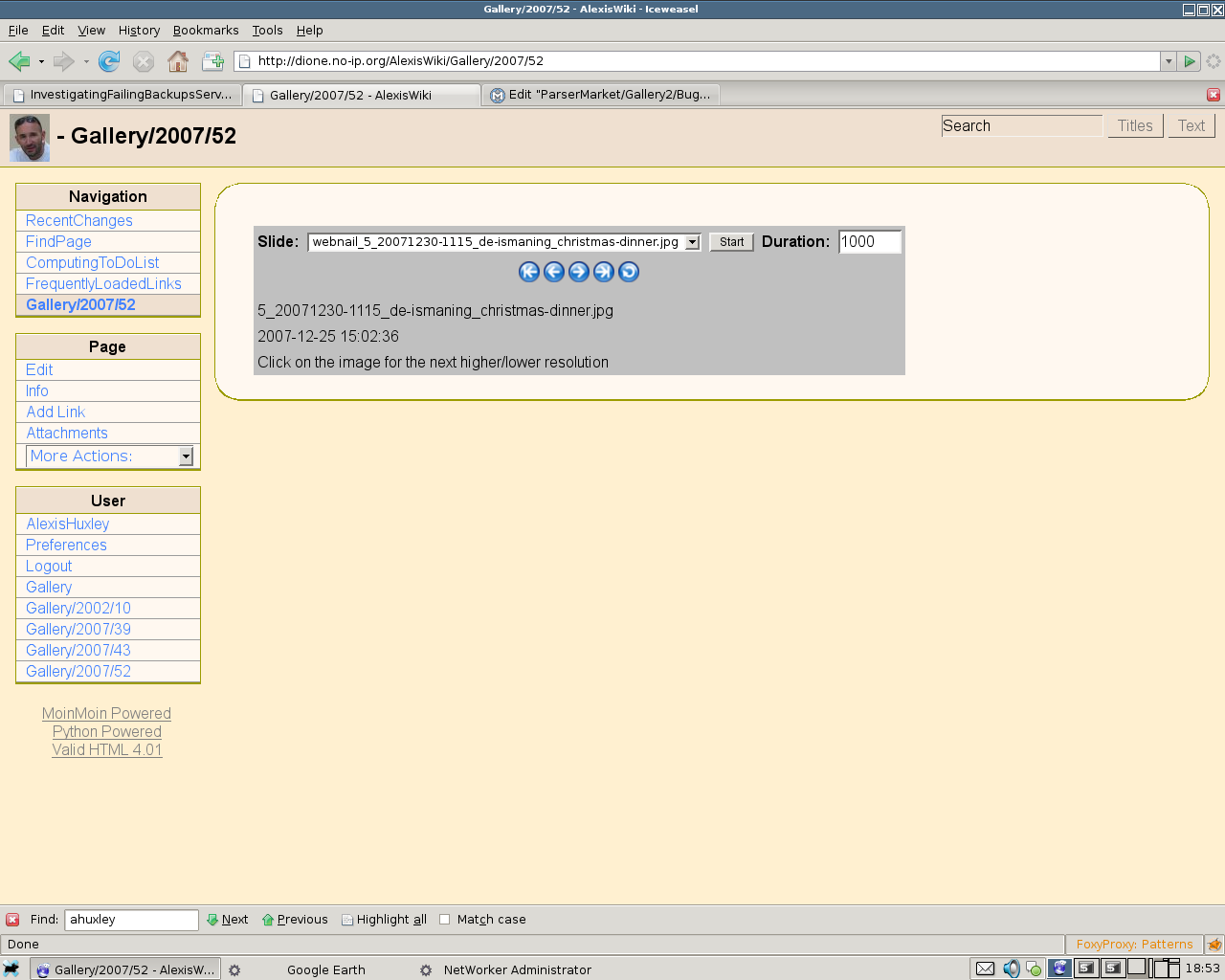Click the green Back arrow in toolbar
1225x980 pixels.
tap(19, 61)
